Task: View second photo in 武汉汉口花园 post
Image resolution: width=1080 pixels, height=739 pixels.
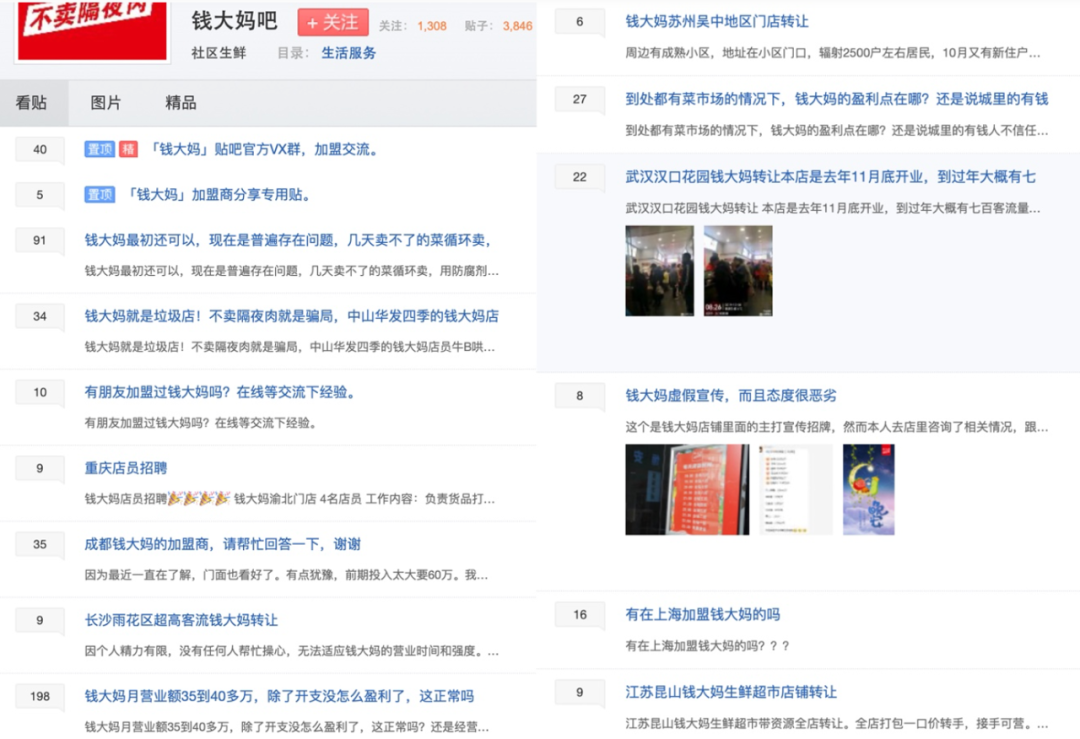Action: click(x=738, y=271)
